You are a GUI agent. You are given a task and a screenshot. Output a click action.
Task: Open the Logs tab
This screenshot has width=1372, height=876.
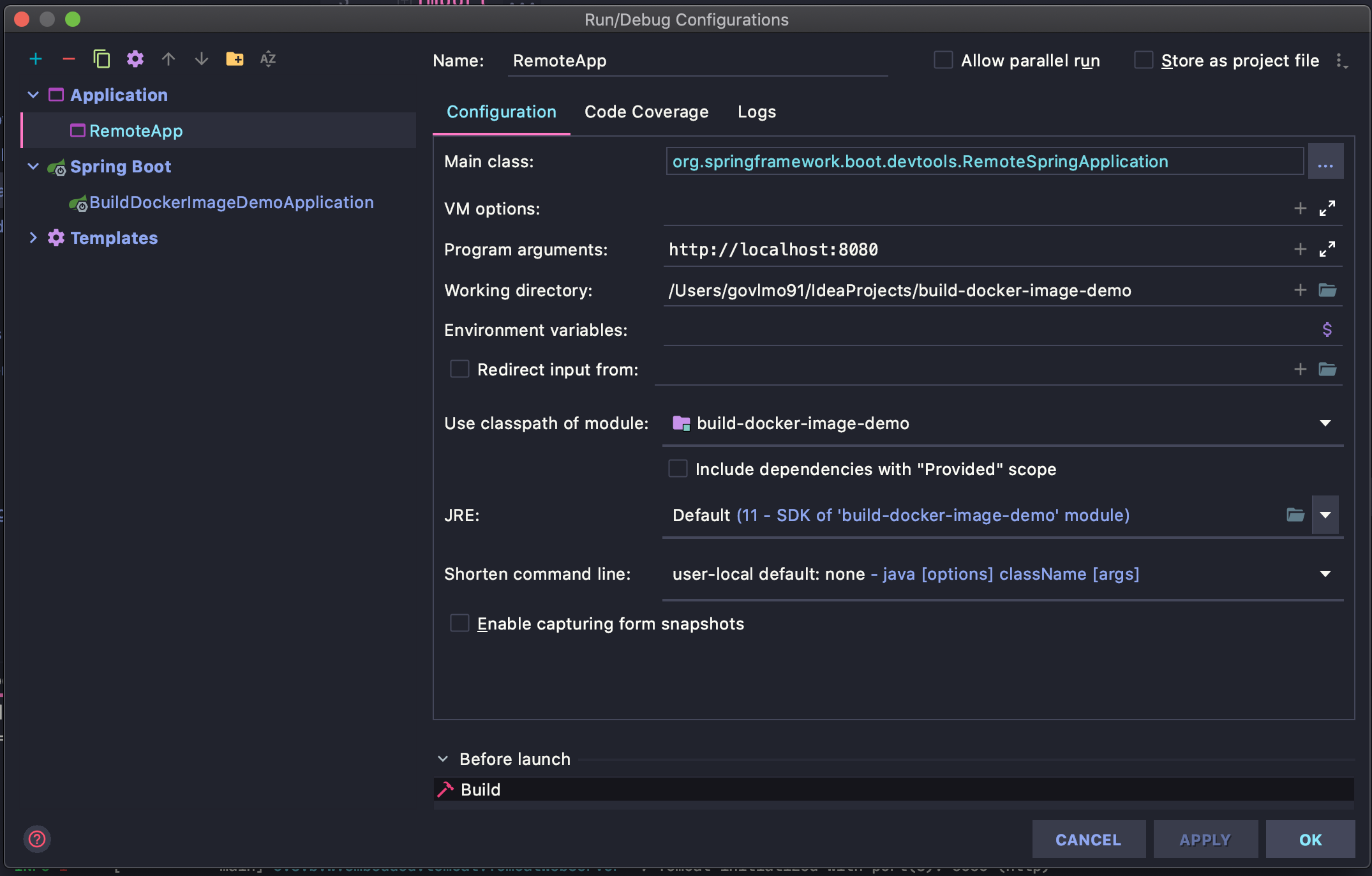(x=757, y=112)
